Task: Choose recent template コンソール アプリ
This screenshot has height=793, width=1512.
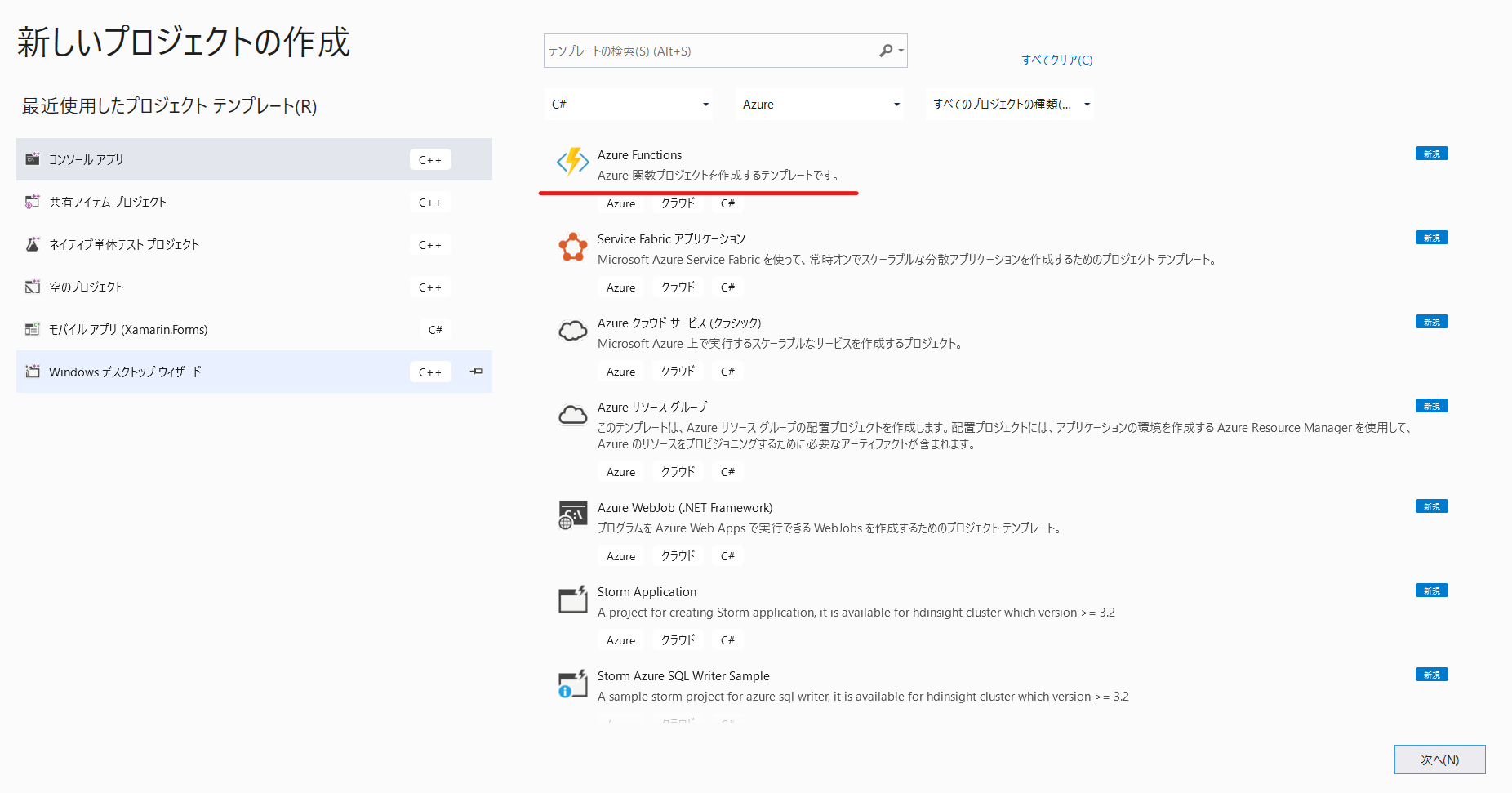Action: pyautogui.click(x=254, y=159)
